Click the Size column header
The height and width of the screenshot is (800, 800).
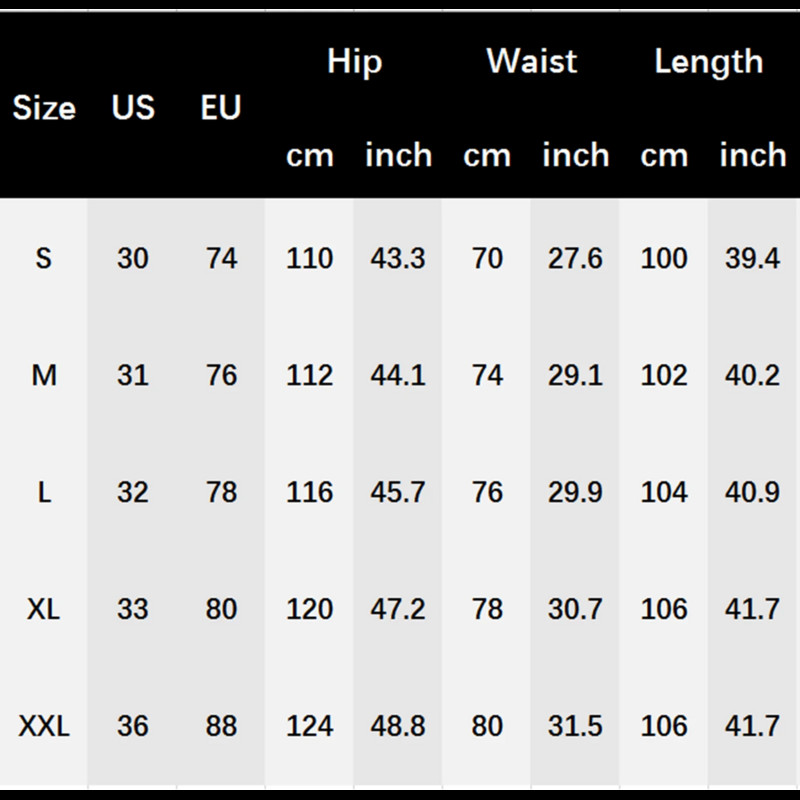click(44, 108)
